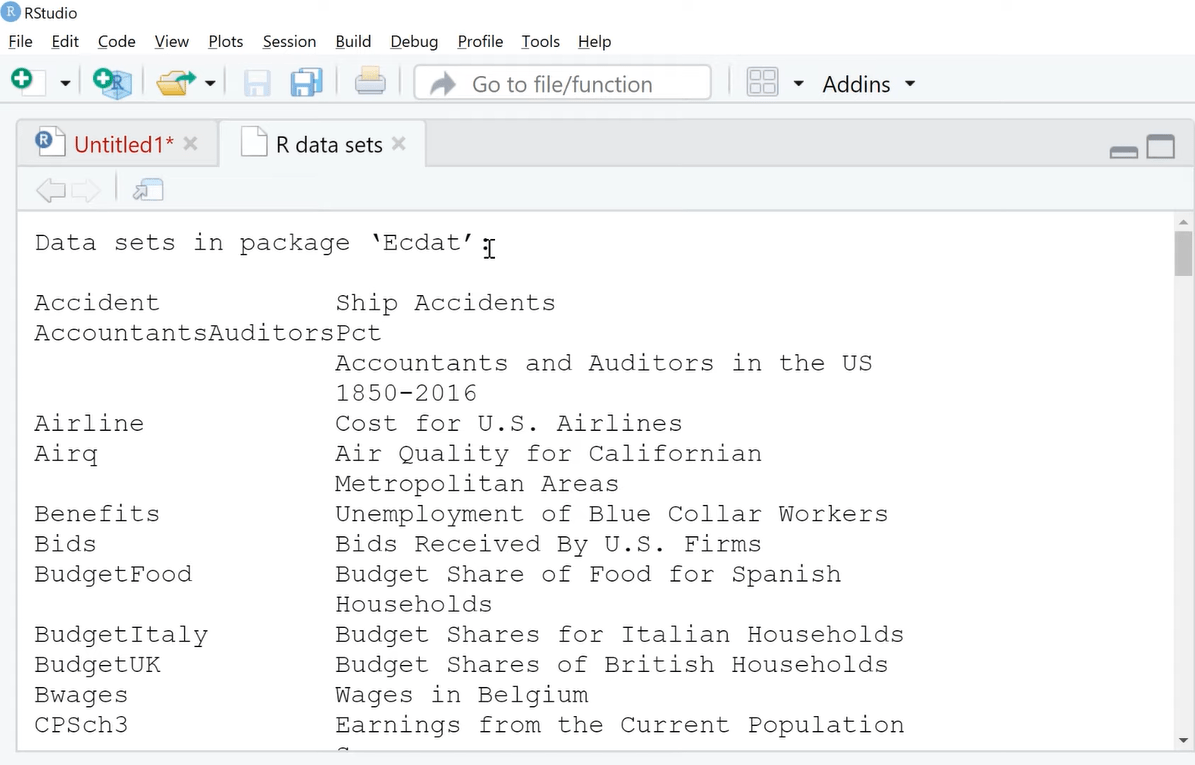Open the Code menu
The width and height of the screenshot is (1195, 765).
pyautogui.click(x=117, y=41)
